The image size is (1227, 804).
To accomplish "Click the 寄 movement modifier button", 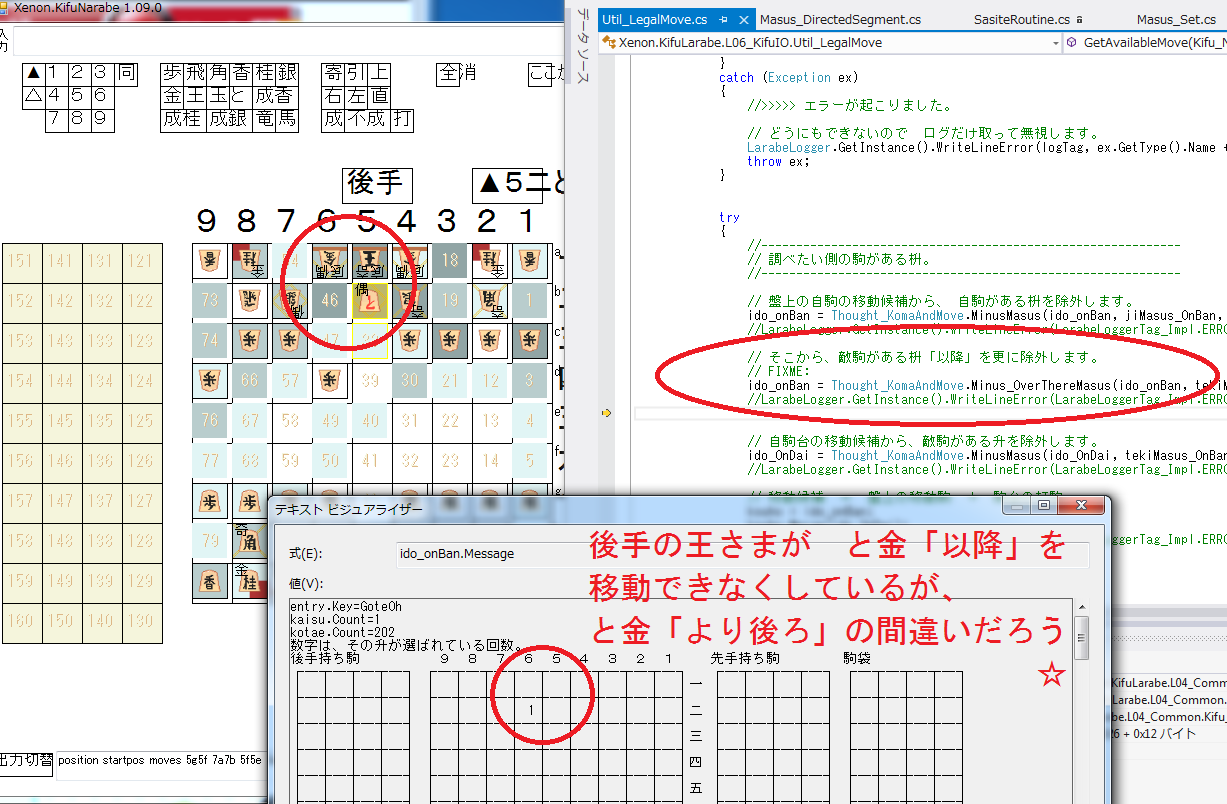I will point(333,73).
